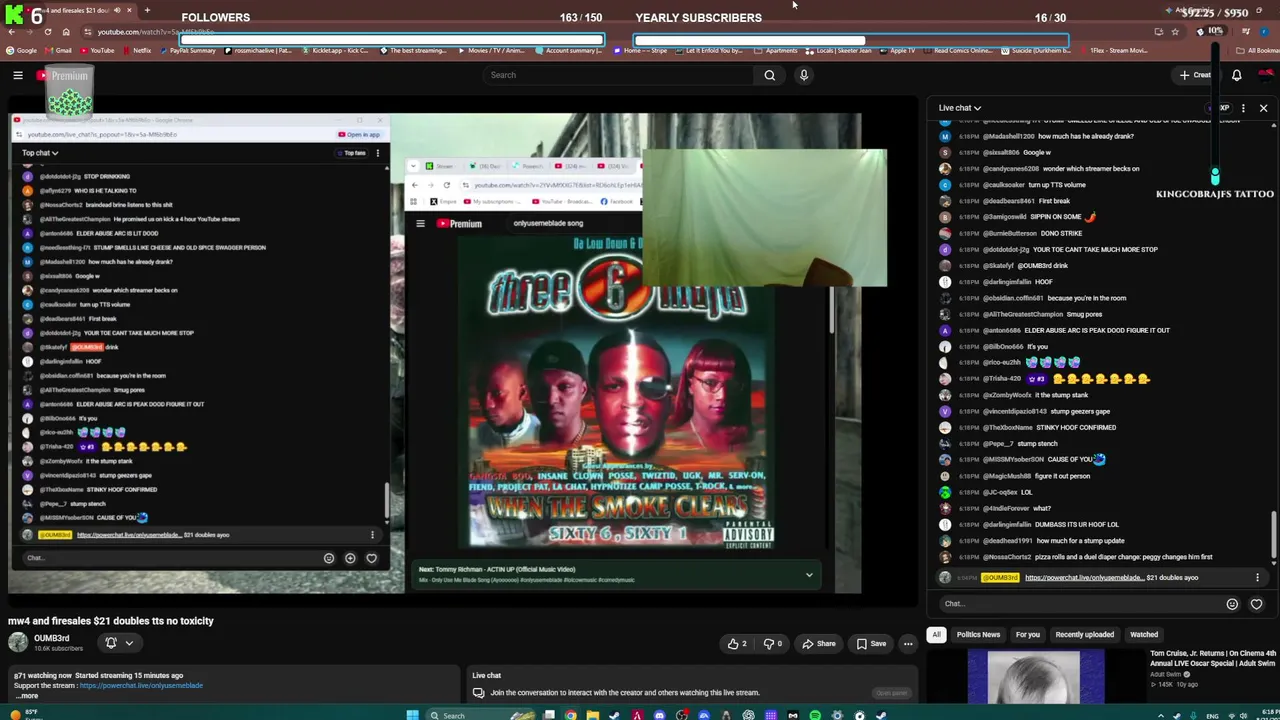Image resolution: width=1280 pixels, height=720 pixels.
Task: Open the Tom Cruise Jr. video thumbnail
Action: (1035, 676)
